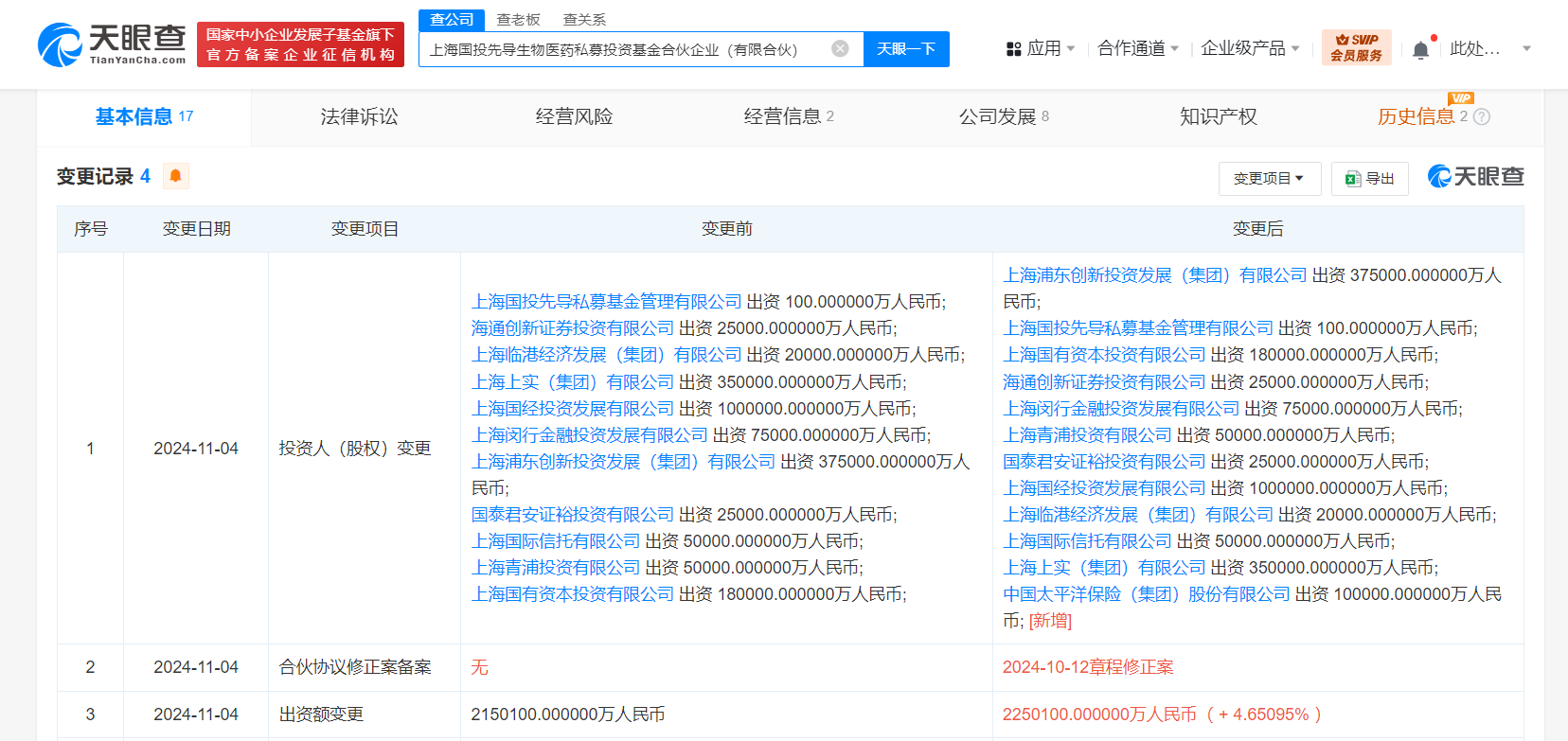The width and height of the screenshot is (1568, 741).
Task: Click the 天眼一下 search button
Action: point(906,48)
